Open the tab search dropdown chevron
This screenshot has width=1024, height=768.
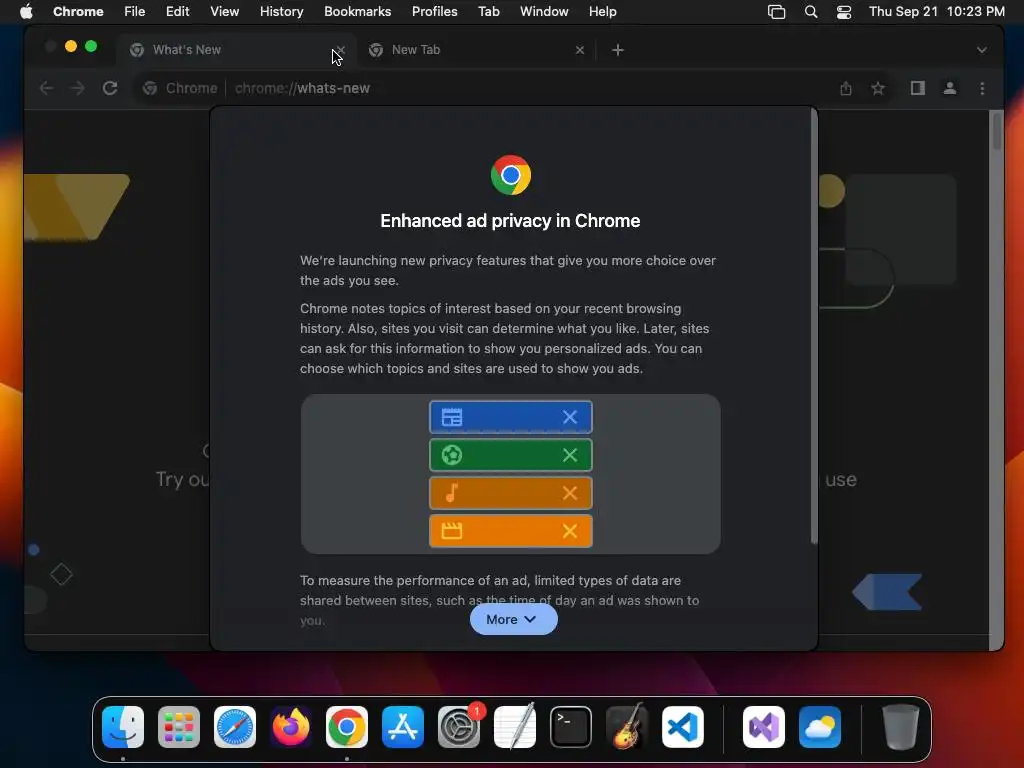pyautogui.click(x=982, y=50)
